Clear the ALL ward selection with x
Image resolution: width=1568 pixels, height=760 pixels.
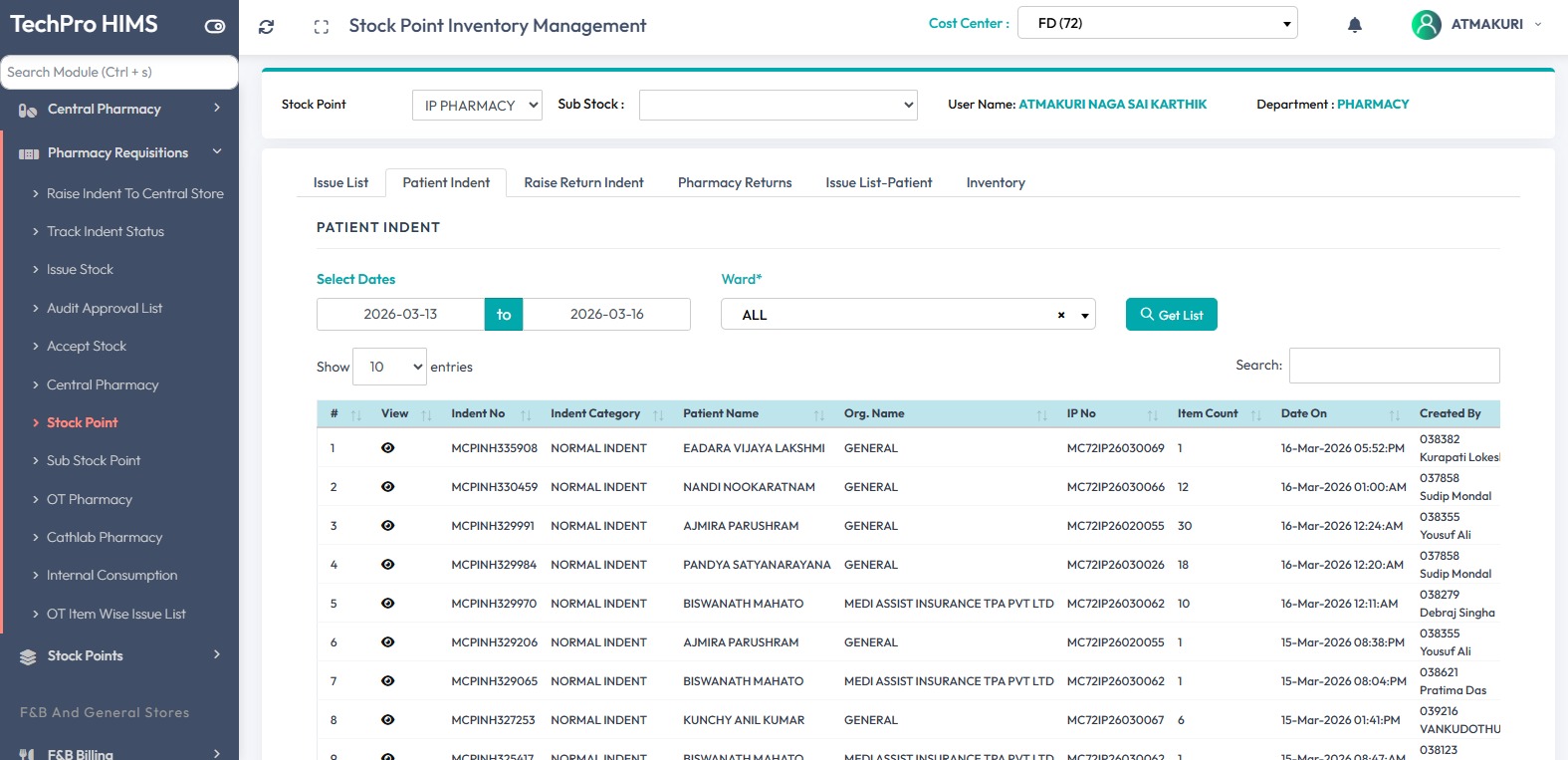pyautogui.click(x=1060, y=315)
